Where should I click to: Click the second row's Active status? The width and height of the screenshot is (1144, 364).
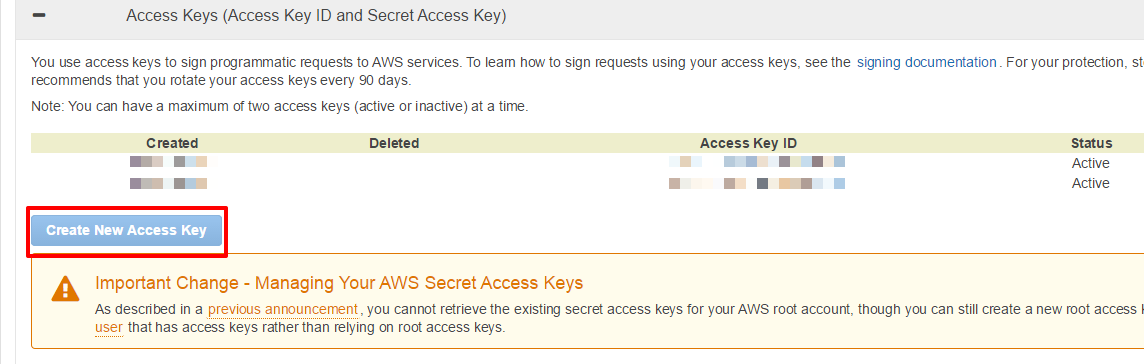click(1091, 183)
